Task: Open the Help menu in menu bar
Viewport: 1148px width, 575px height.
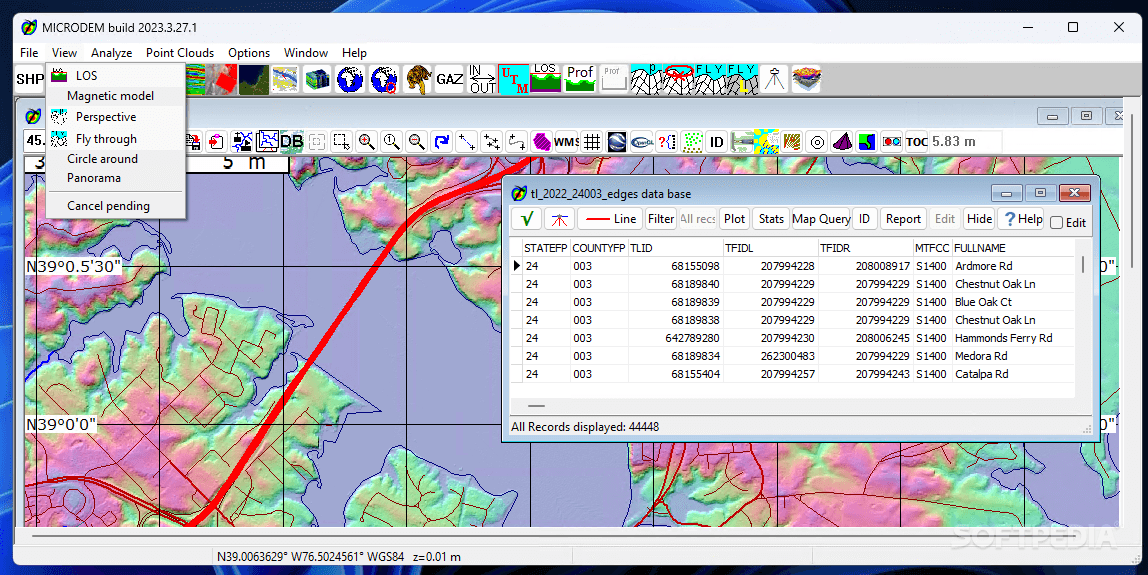Action: pyautogui.click(x=354, y=53)
